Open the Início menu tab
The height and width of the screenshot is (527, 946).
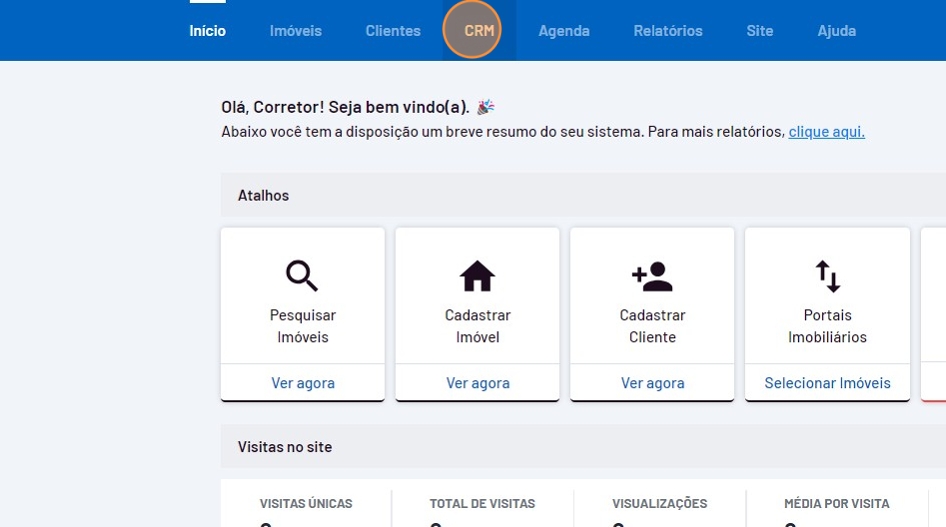click(208, 31)
